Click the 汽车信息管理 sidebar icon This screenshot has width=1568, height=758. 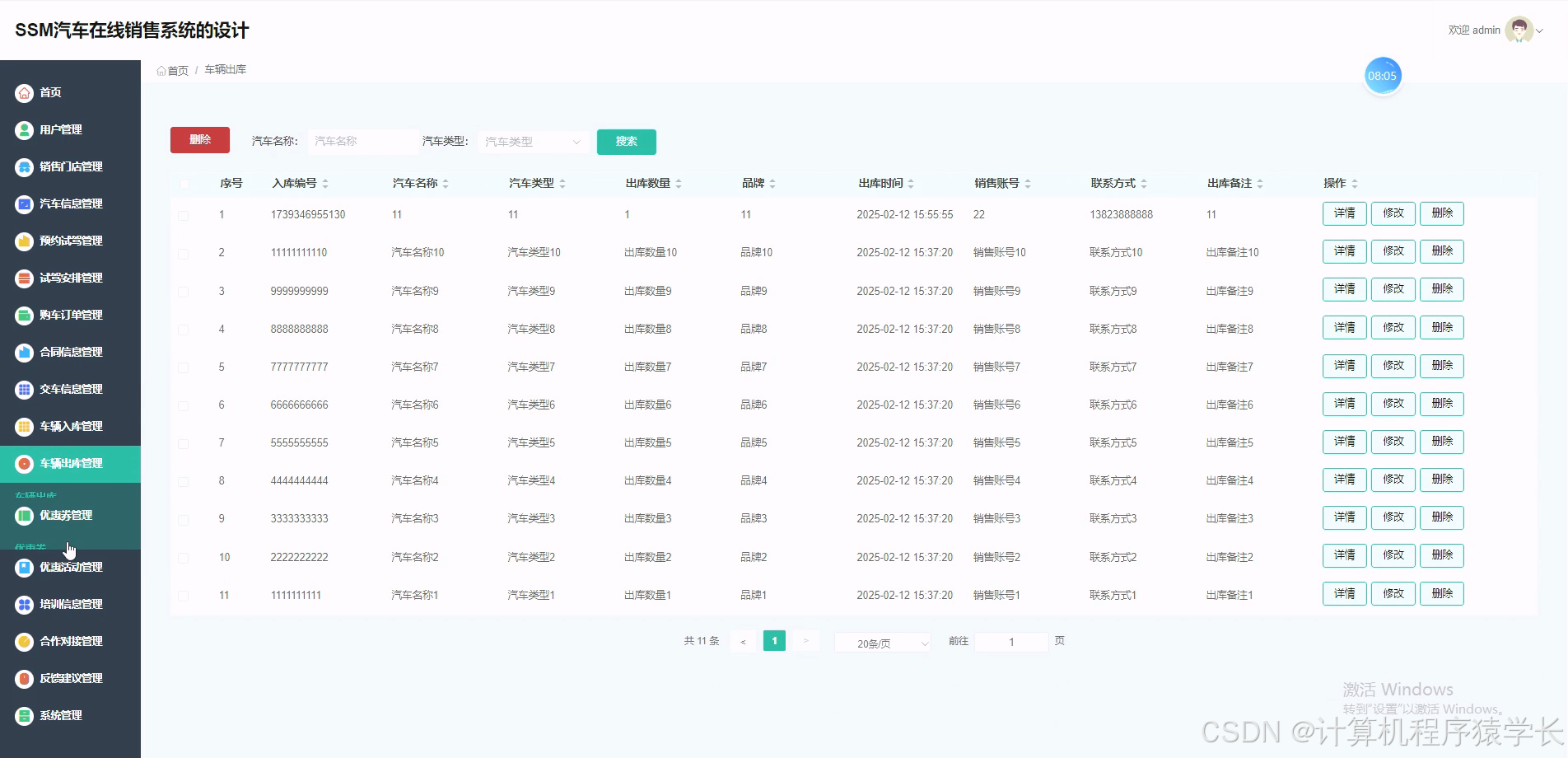(25, 204)
